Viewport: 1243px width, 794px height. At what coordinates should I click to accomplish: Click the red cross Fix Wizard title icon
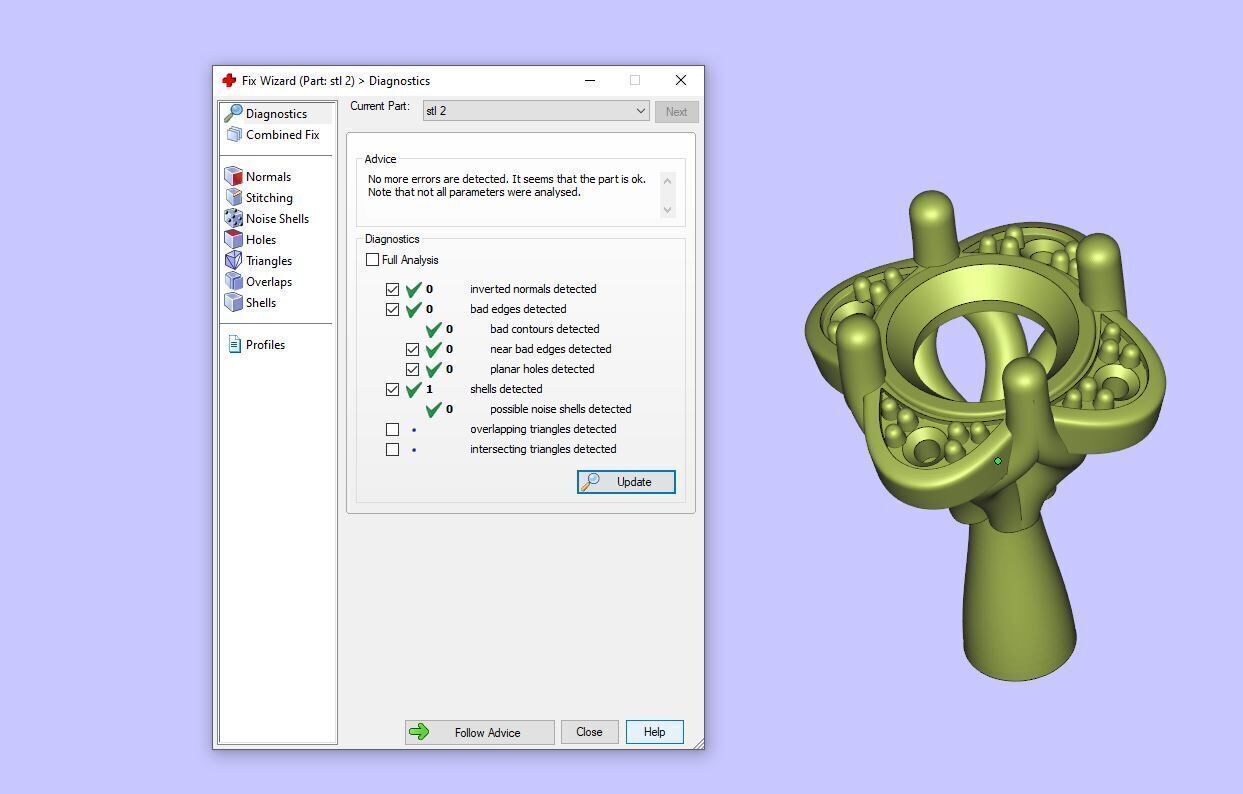coord(229,80)
